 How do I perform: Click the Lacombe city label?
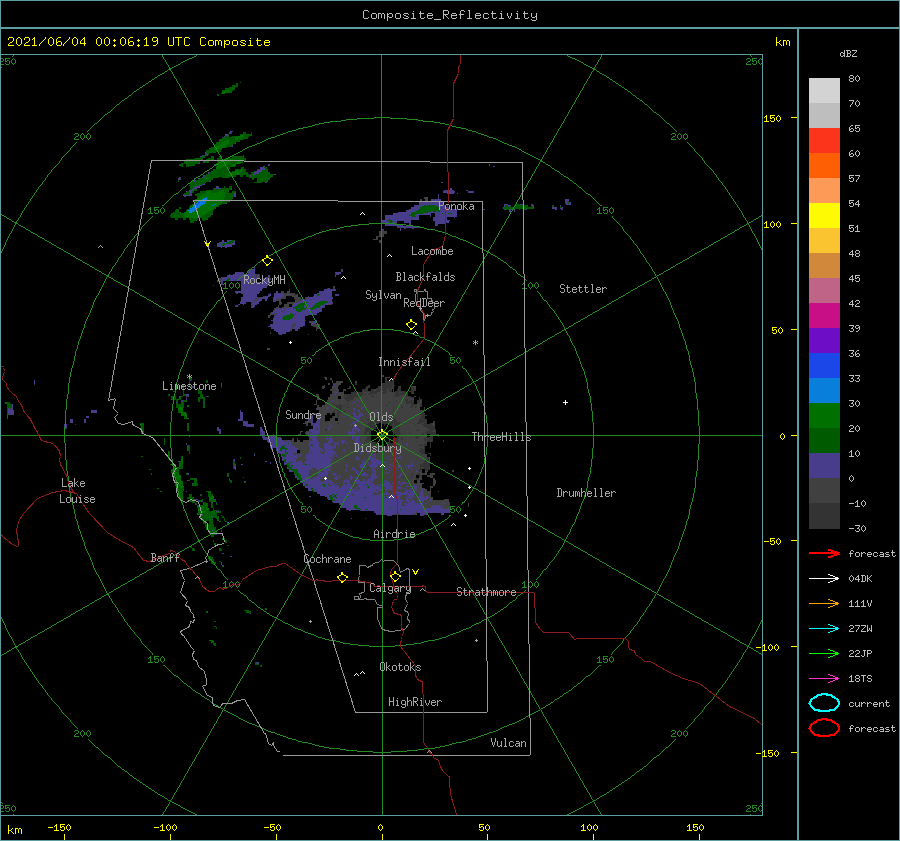[x=432, y=251]
